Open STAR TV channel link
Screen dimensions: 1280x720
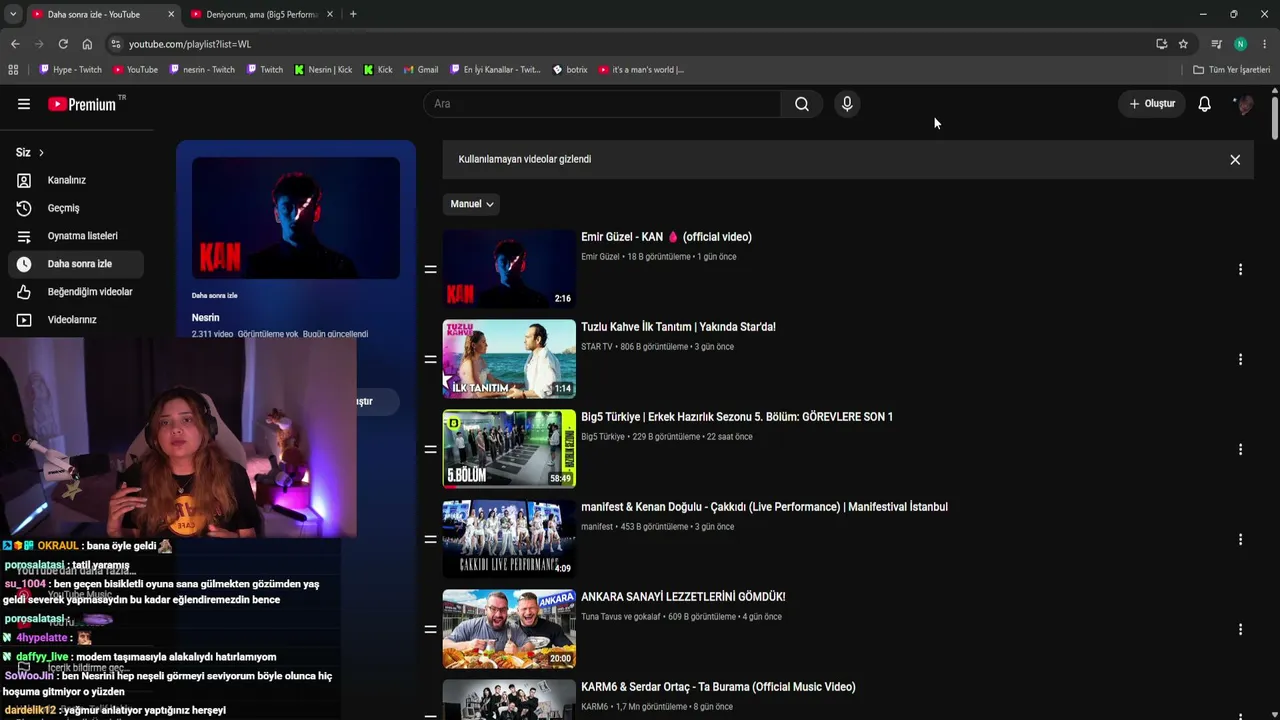[x=597, y=347]
